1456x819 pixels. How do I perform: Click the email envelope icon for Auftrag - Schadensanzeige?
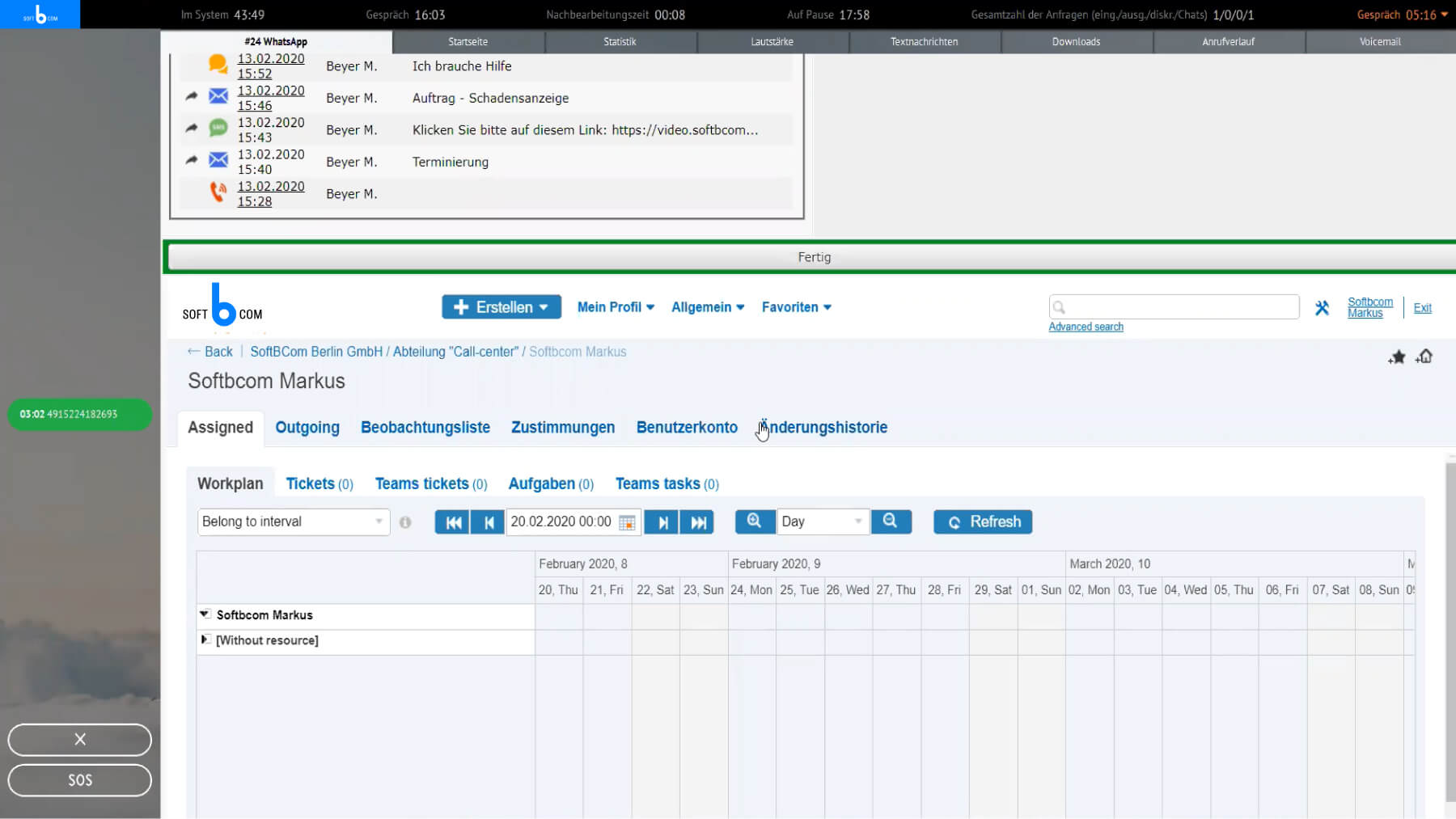pos(218,96)
